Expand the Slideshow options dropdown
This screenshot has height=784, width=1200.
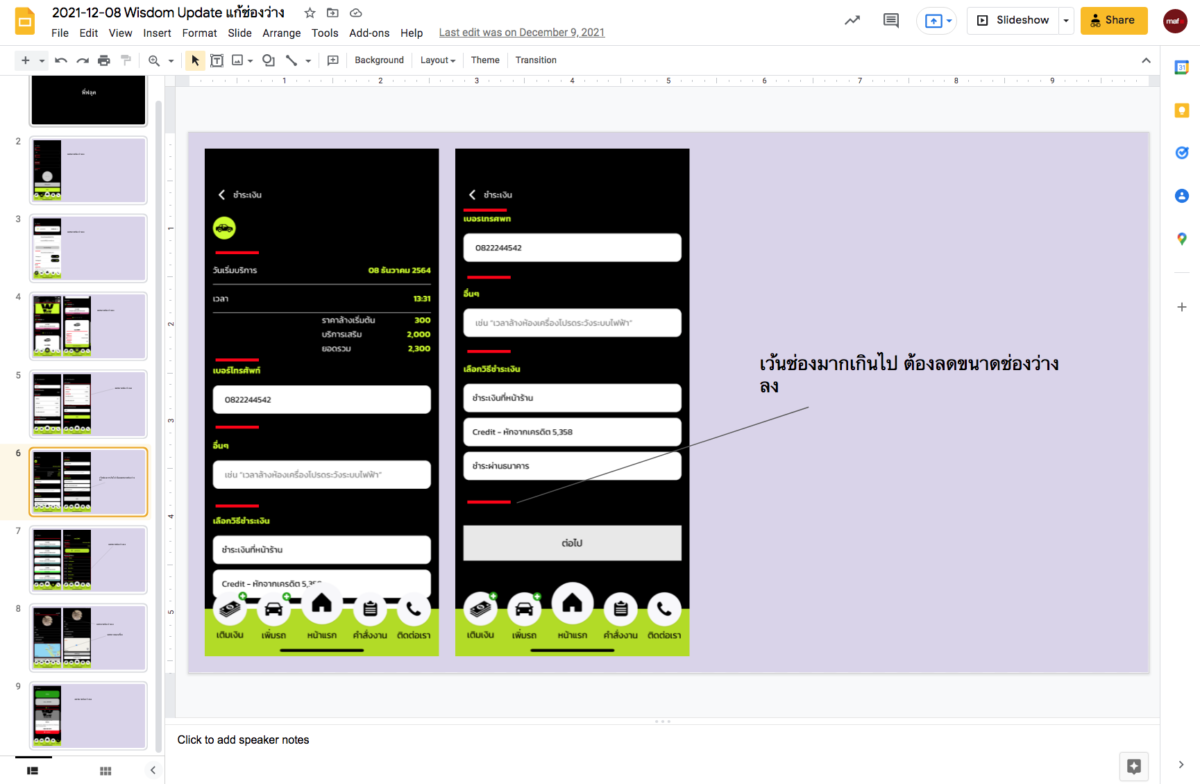coord(1065,20)
